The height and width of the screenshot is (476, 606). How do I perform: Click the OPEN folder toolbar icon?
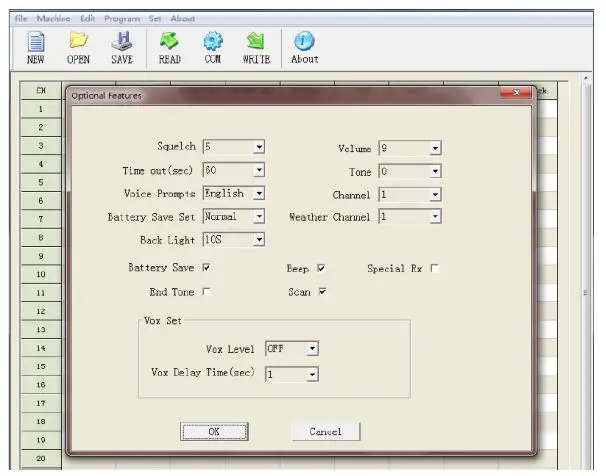[78, 48]
